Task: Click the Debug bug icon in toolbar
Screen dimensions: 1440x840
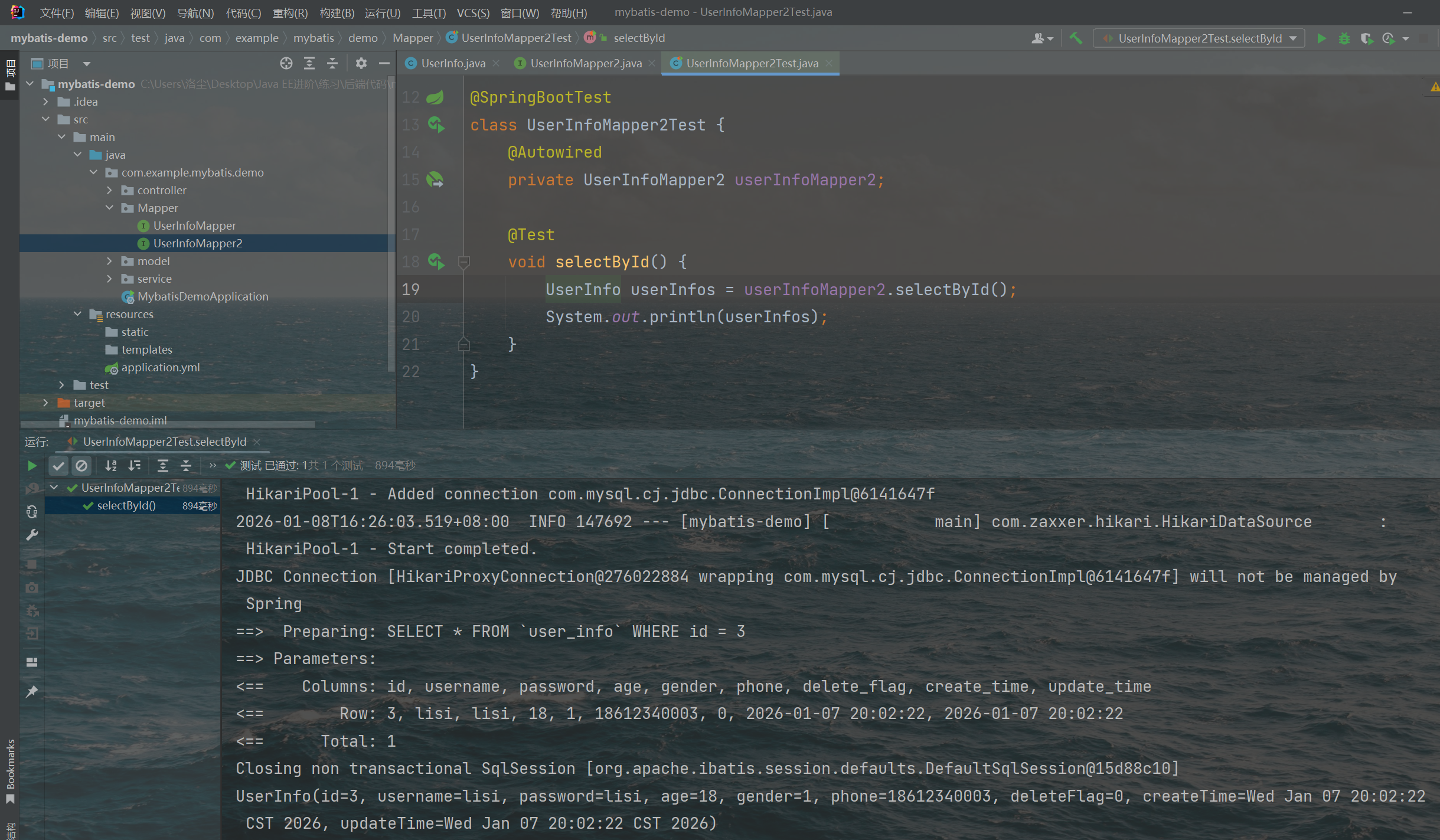Action: [x=1344, y=38]
